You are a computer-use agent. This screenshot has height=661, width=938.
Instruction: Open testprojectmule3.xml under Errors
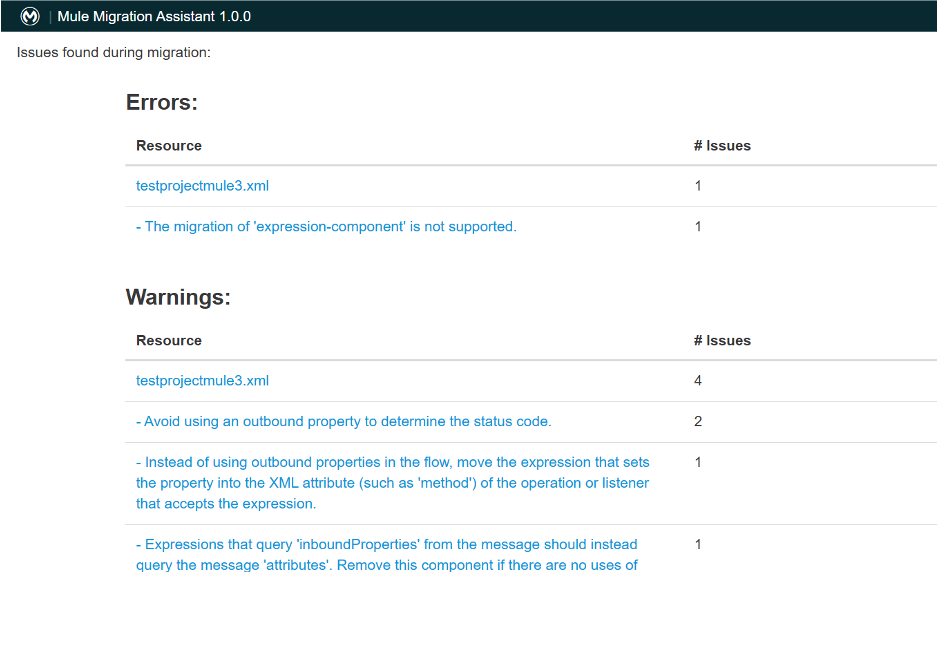(202, 186)
